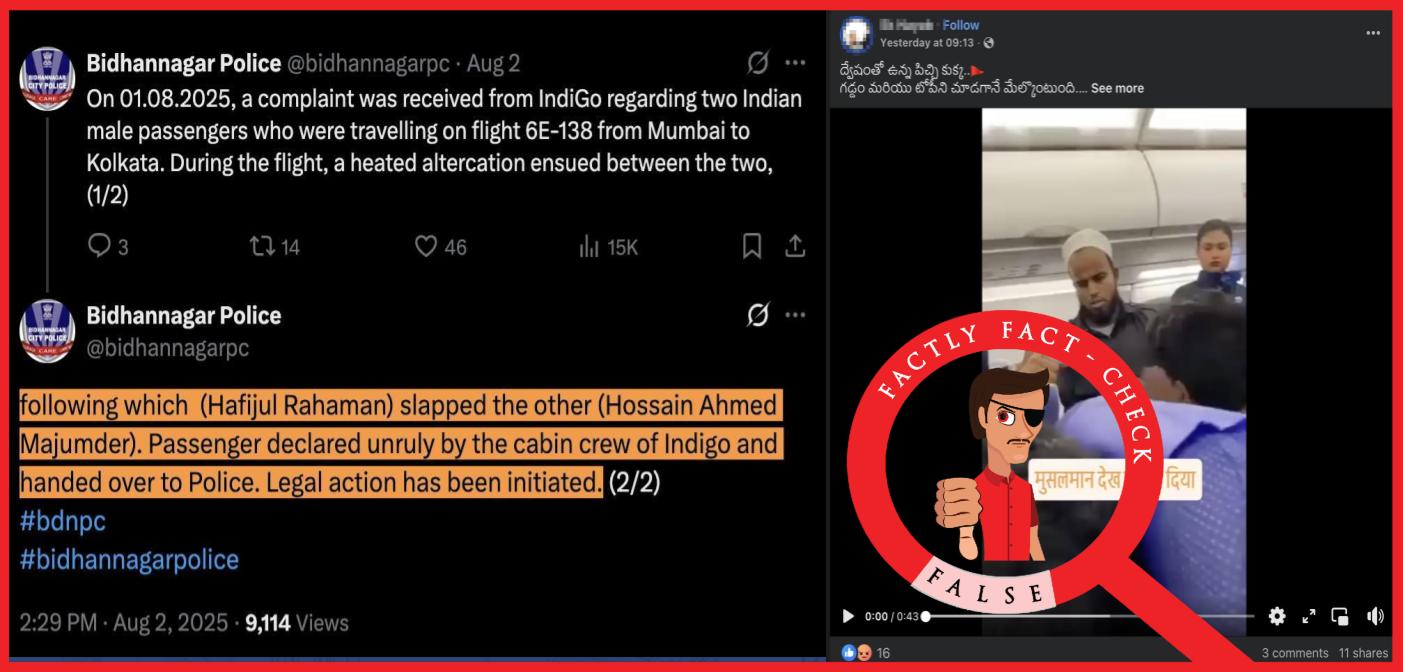Screen dimensions: 1403x672
Task: Open Grok icon on the first tweet
Action: (758, 63)
